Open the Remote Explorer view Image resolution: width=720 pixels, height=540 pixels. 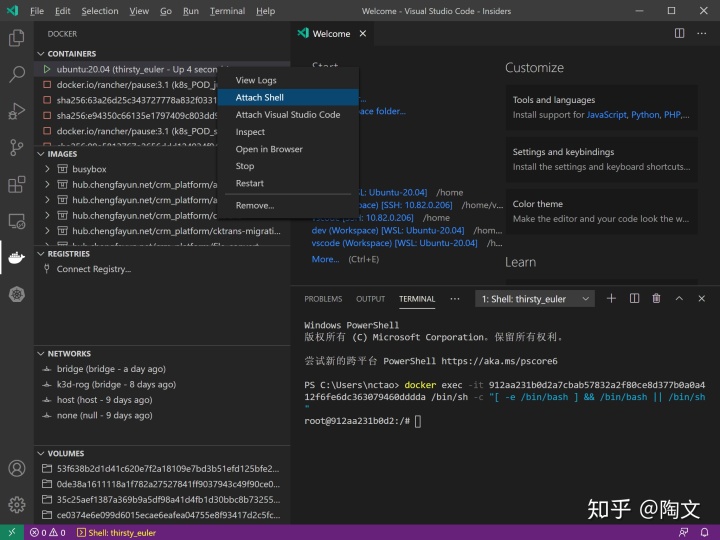[x=17, y=221]
